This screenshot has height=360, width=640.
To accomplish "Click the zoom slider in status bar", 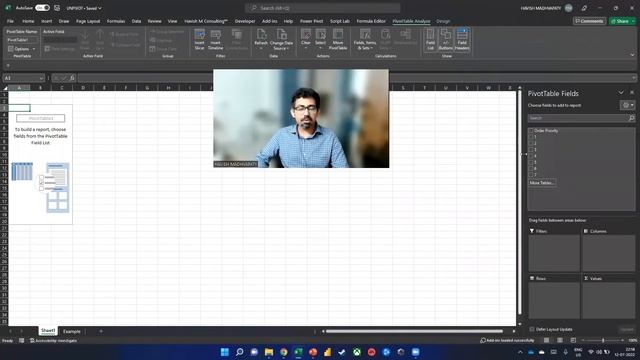I will (603, 340).
